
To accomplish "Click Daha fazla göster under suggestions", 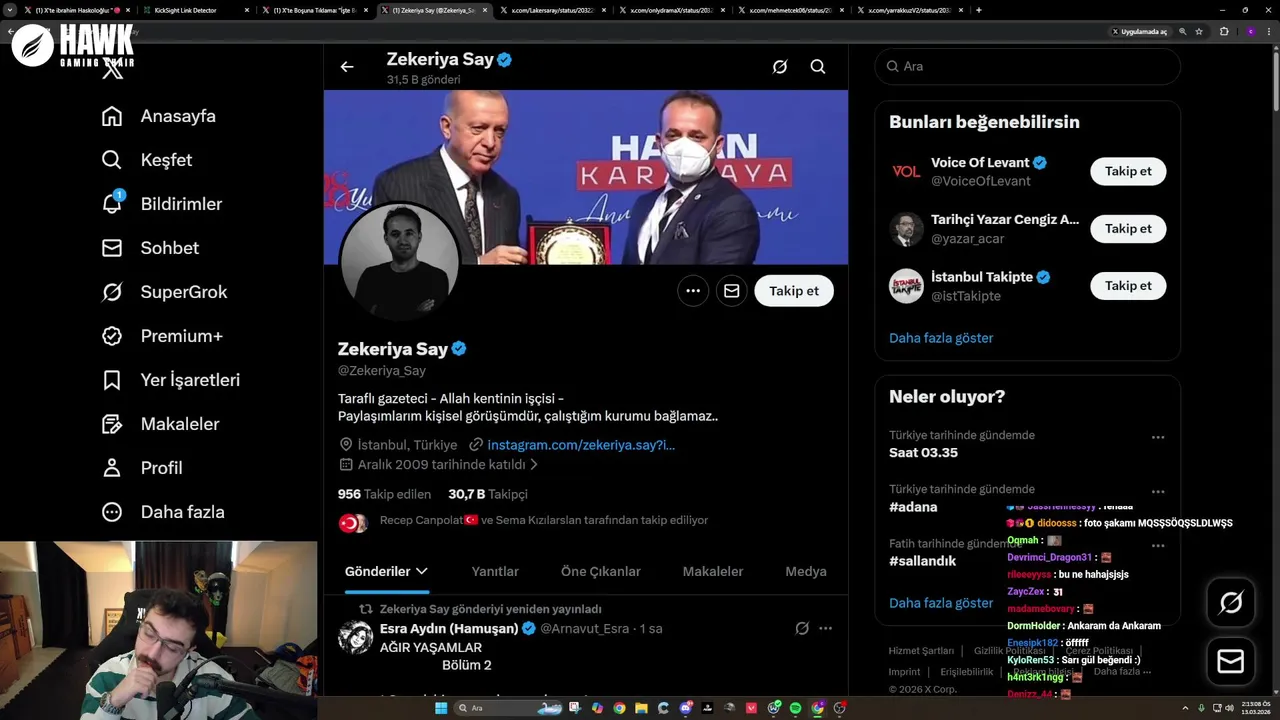I will [941, 338].
